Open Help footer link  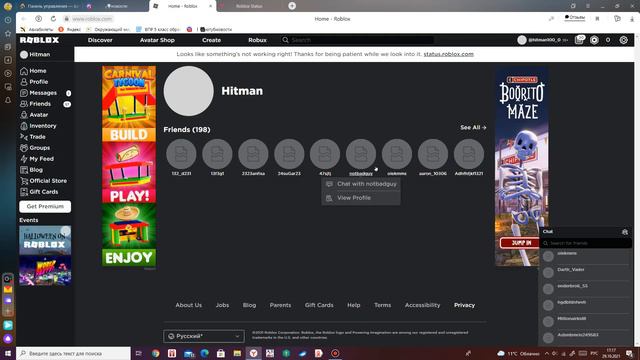coord(353,305)
